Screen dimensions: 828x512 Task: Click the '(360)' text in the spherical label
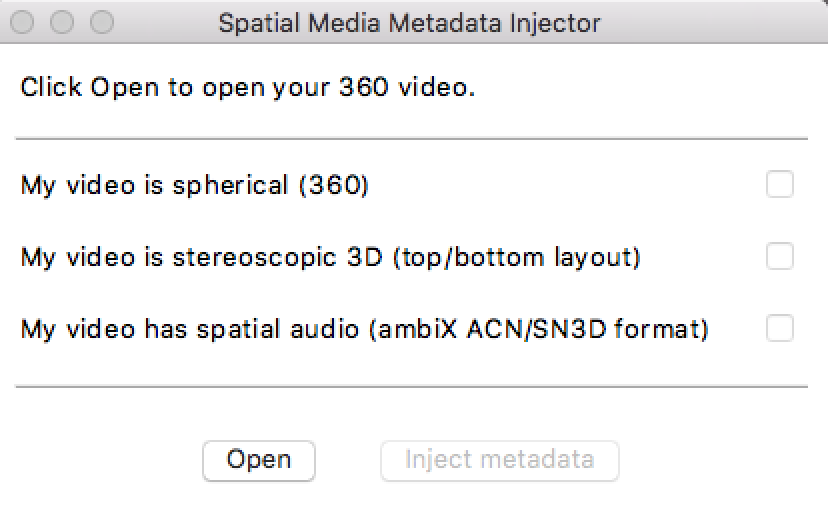tap(334, 185)
